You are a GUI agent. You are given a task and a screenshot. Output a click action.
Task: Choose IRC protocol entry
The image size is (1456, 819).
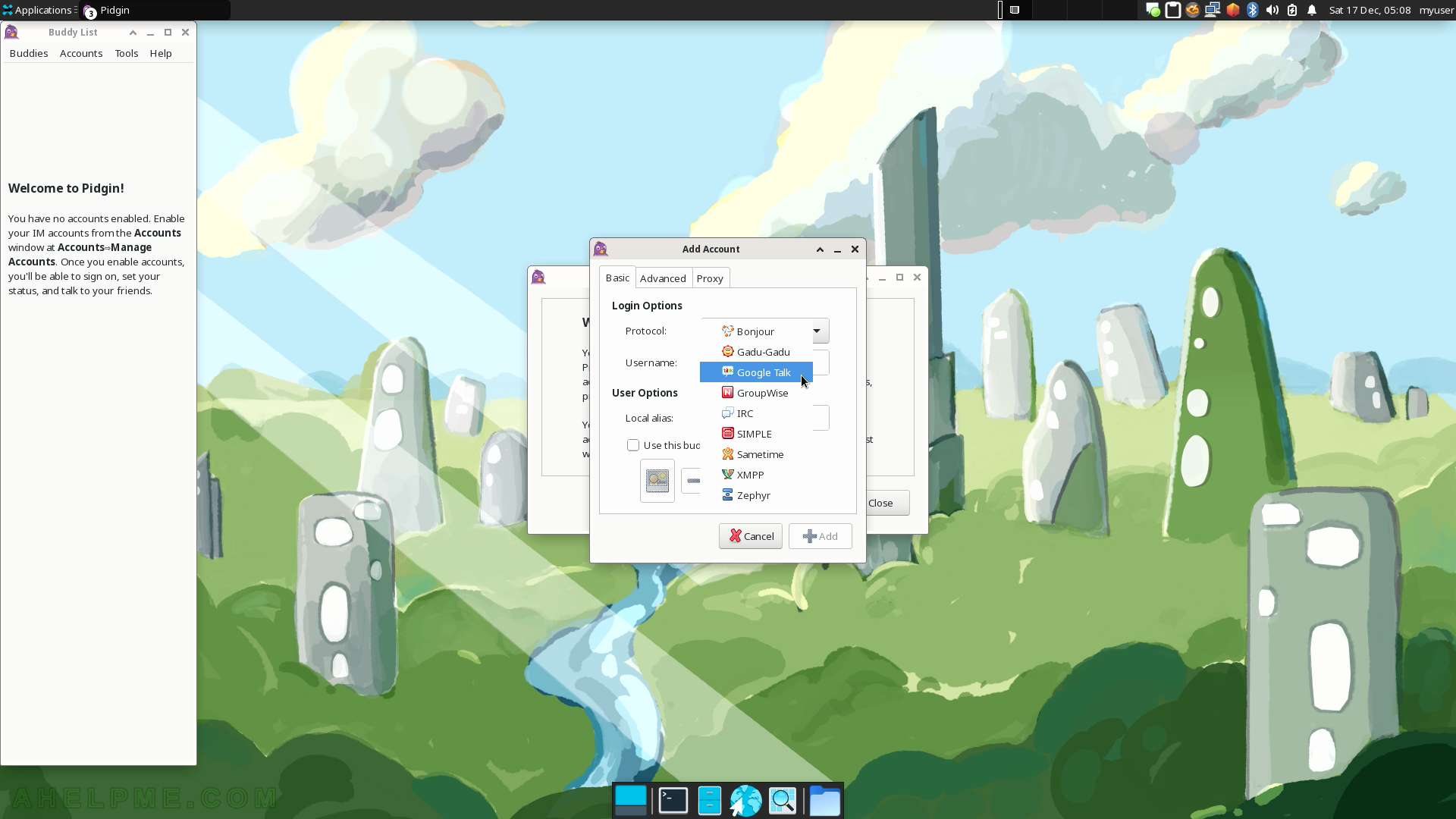click(756, 413)
